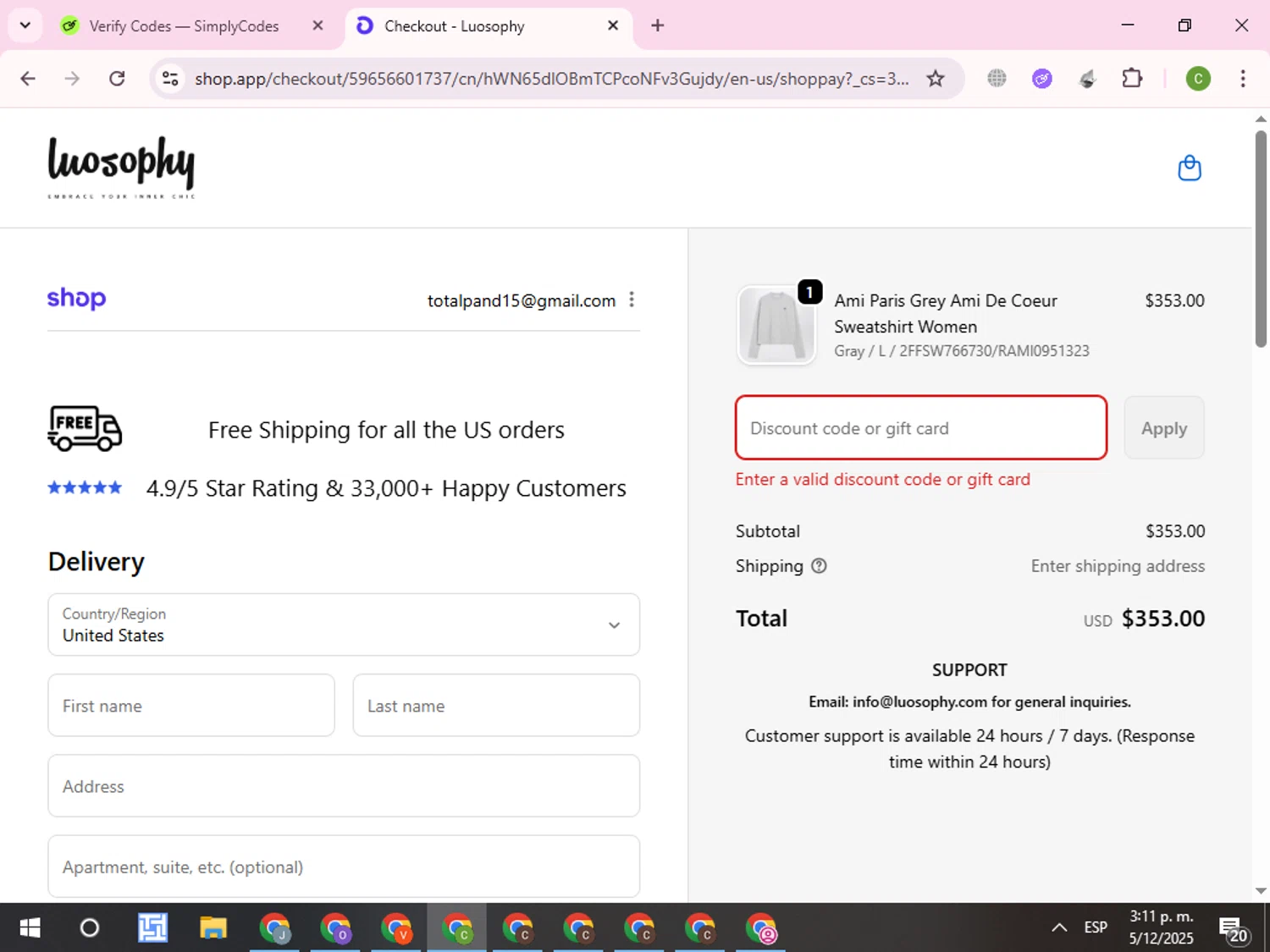The image size is (1270, 952).
Task: View site information icon in address bar
Action: coord(170,79)
